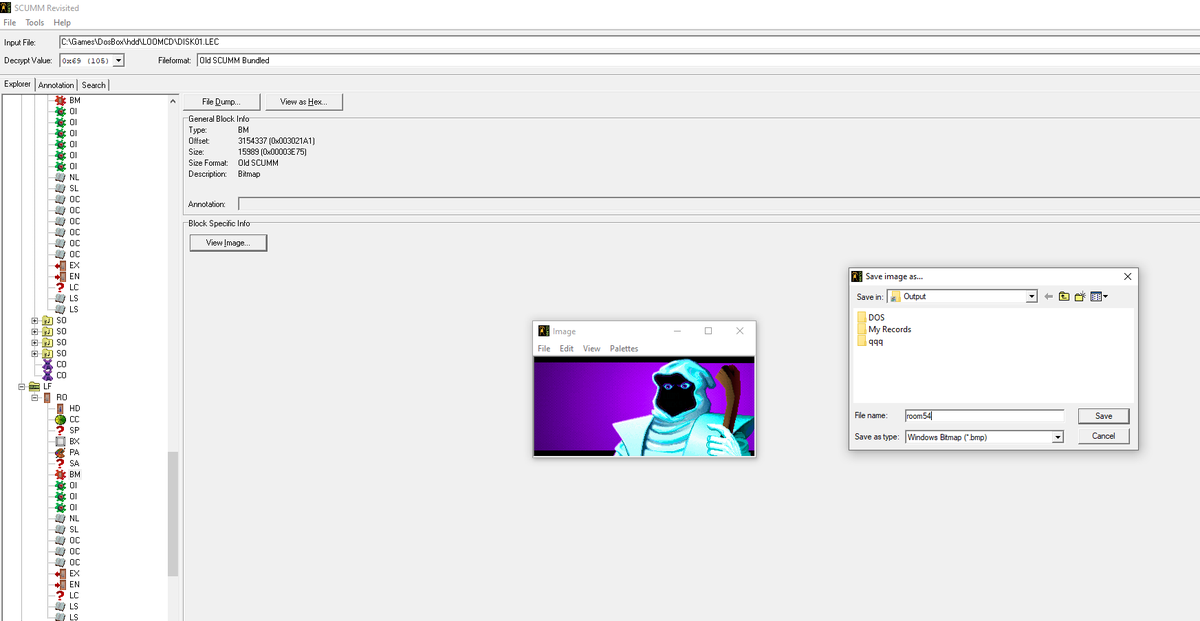The width and height of the screenshot is (1200, 621).
Task: Open File menu in Image window
Action: point(544,348)
